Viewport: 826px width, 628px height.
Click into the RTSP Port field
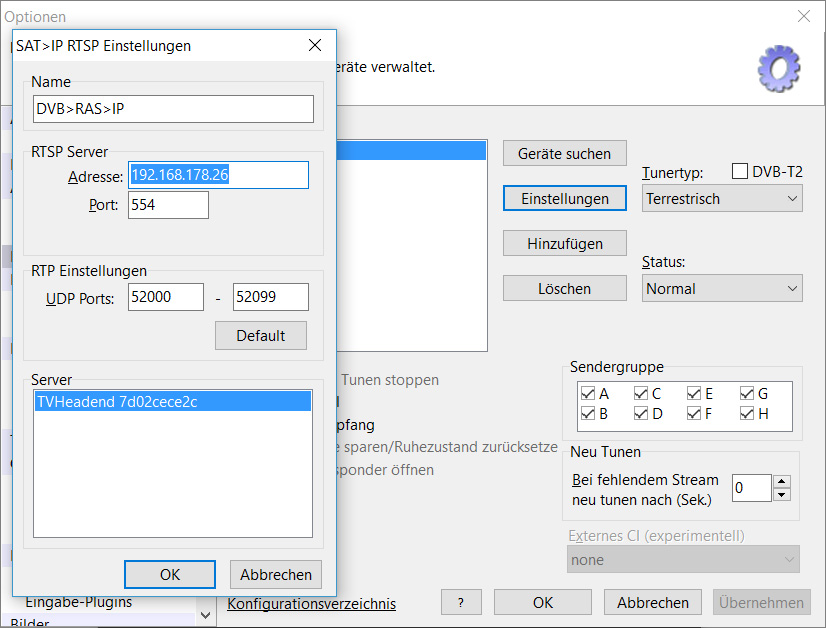pyautogui.click(x=168, y=205)
